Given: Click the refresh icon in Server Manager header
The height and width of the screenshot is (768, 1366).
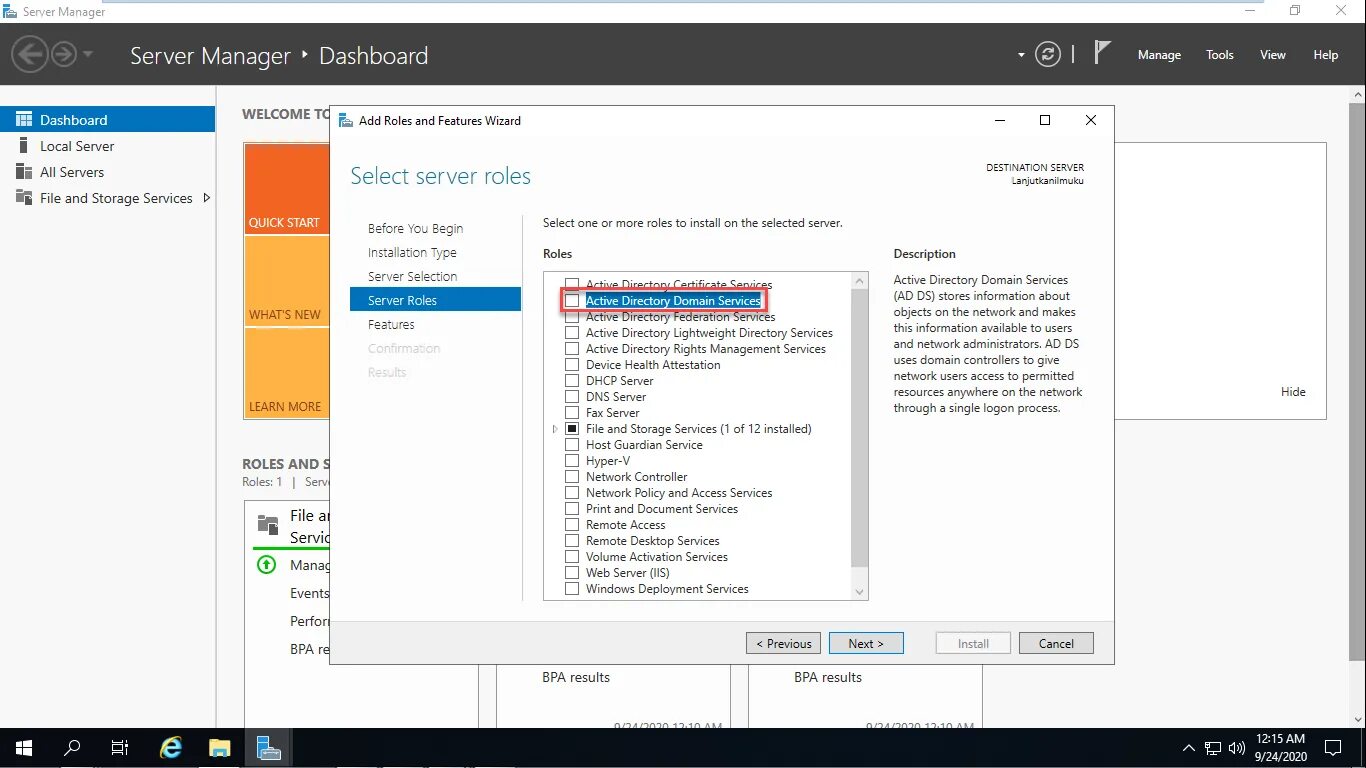Looking at the screenshot, I should click(1047, 55).
